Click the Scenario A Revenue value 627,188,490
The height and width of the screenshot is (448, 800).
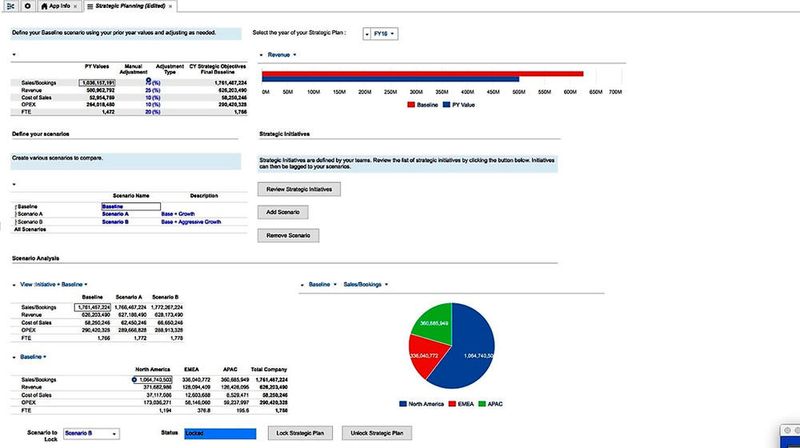pos(130,315)
